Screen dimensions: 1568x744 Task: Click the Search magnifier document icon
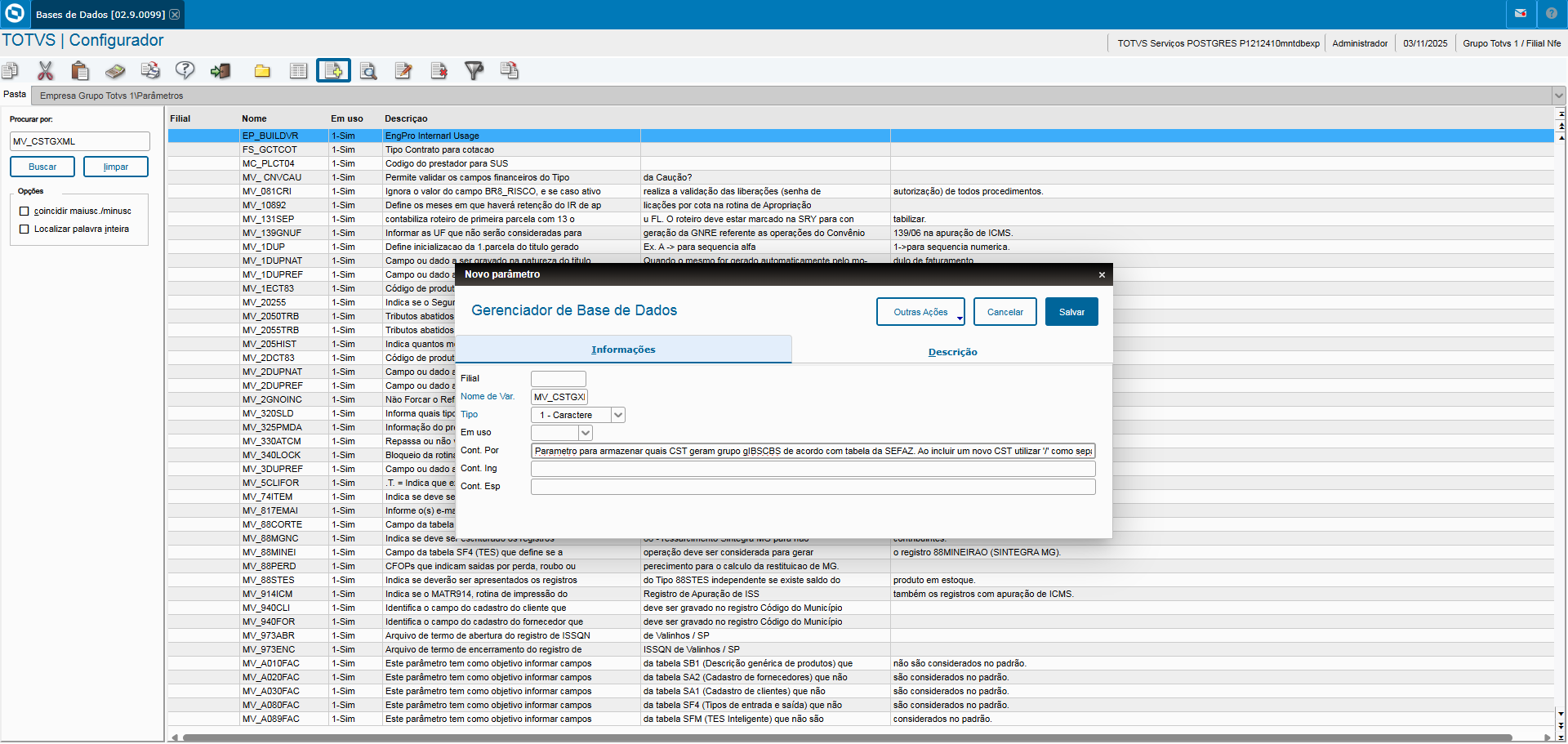click(x=368, y=71)
